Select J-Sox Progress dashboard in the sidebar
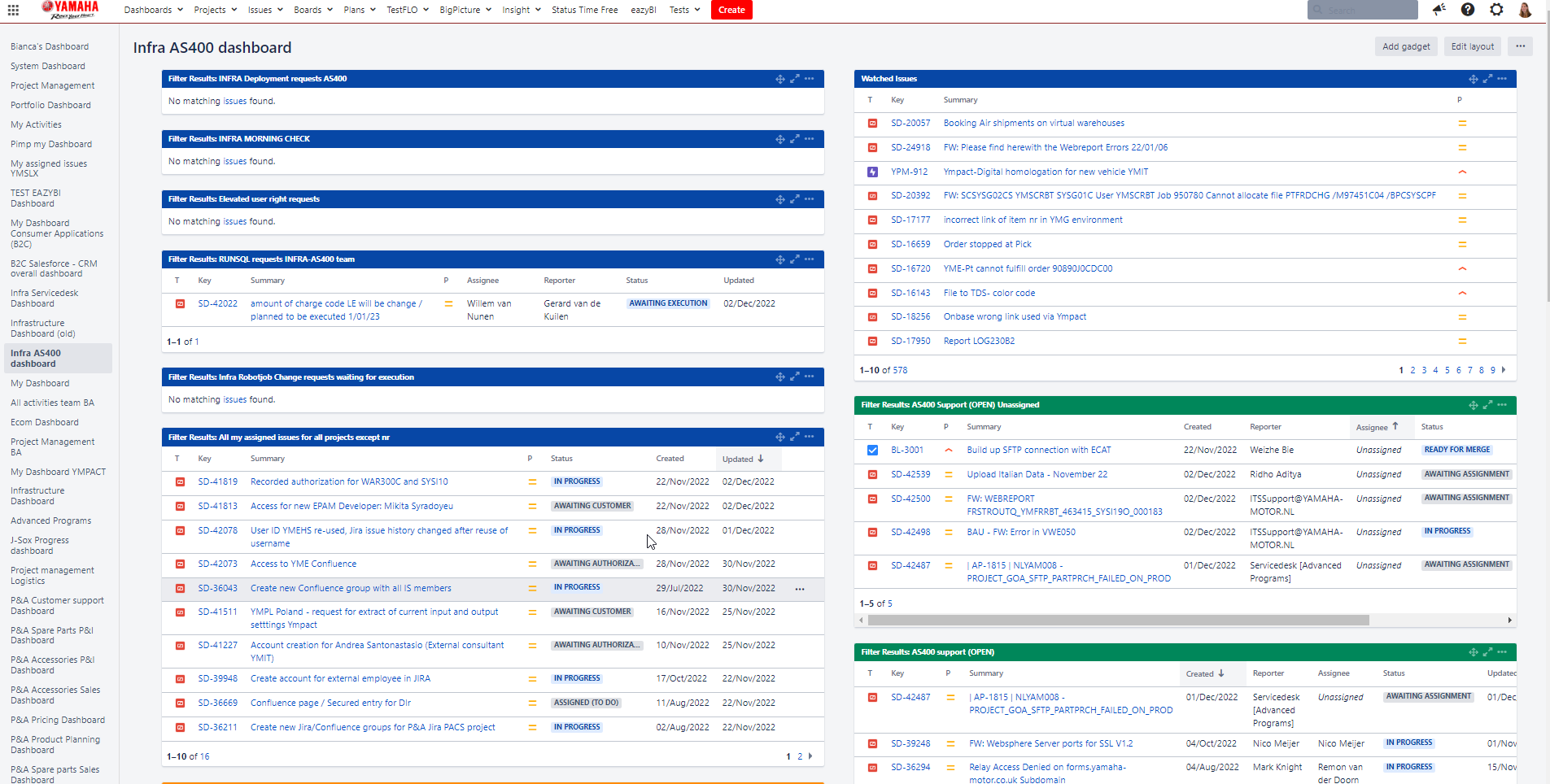1550x784 pixels. click(x=40, y=546)
